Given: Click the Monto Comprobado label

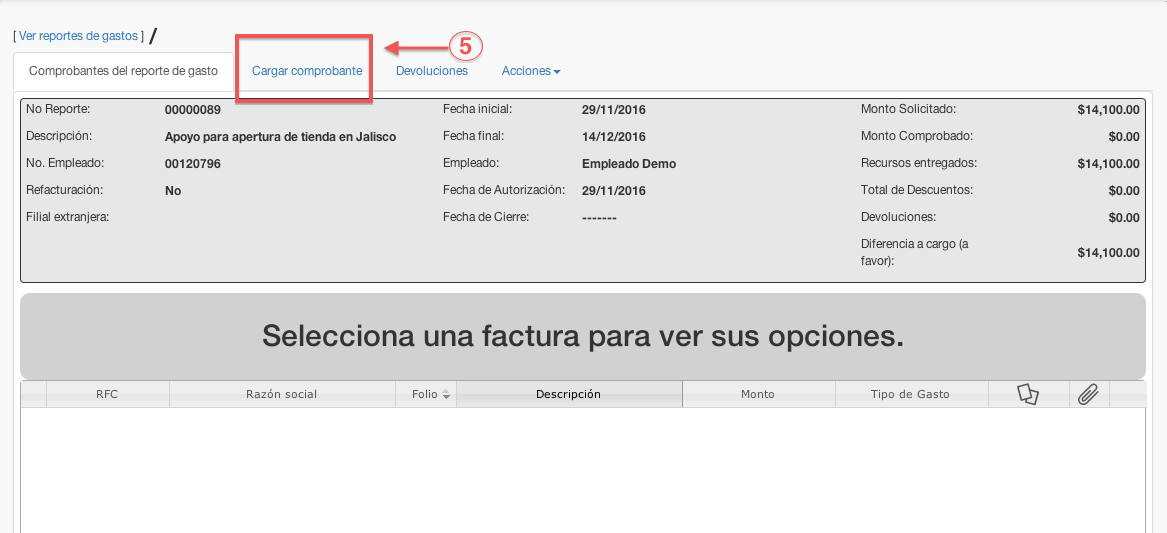Looking at the screenshot, I should tap(917, 136).
